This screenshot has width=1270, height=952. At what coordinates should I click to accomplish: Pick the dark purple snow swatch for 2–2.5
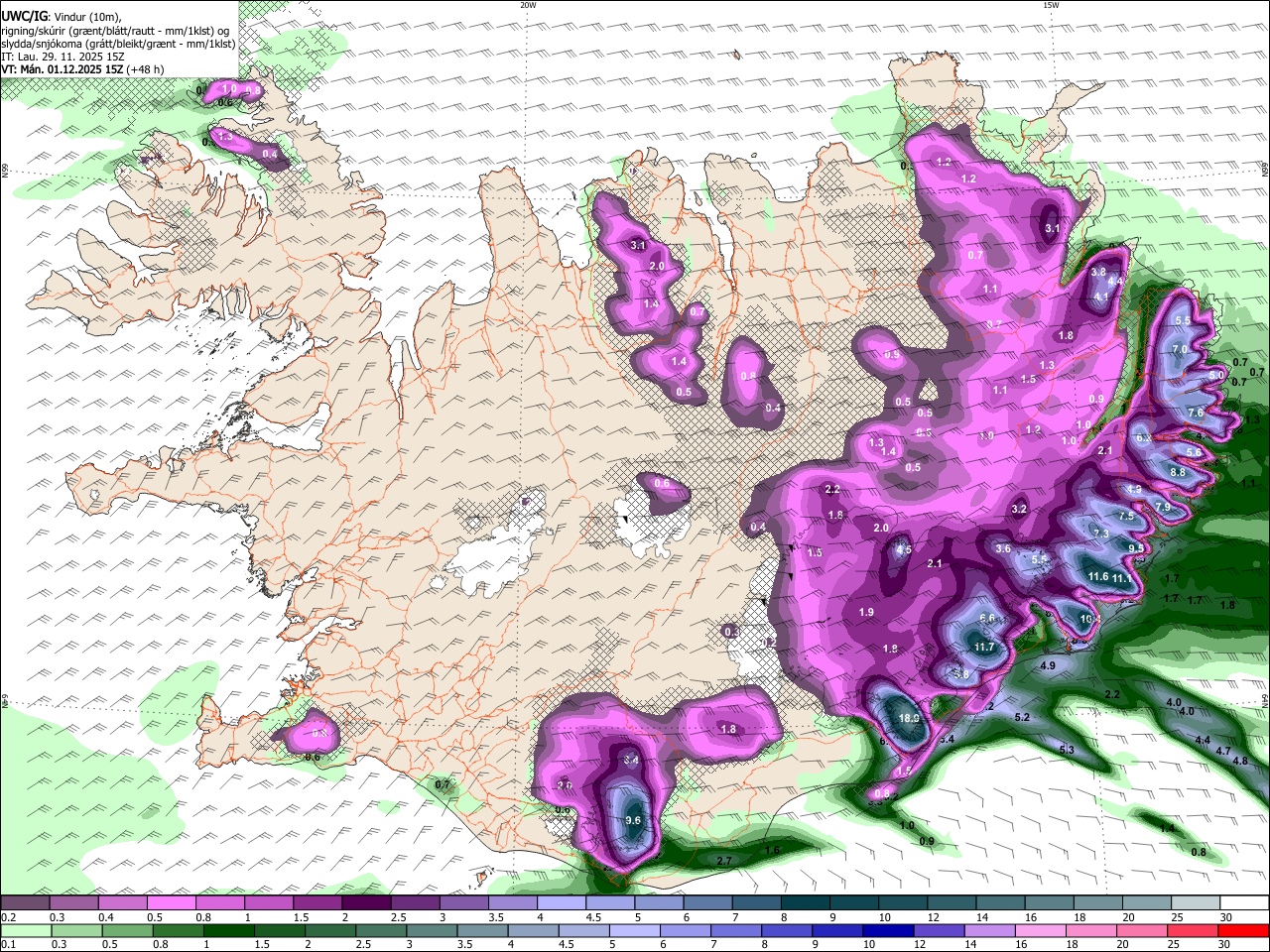coord(366,903)
